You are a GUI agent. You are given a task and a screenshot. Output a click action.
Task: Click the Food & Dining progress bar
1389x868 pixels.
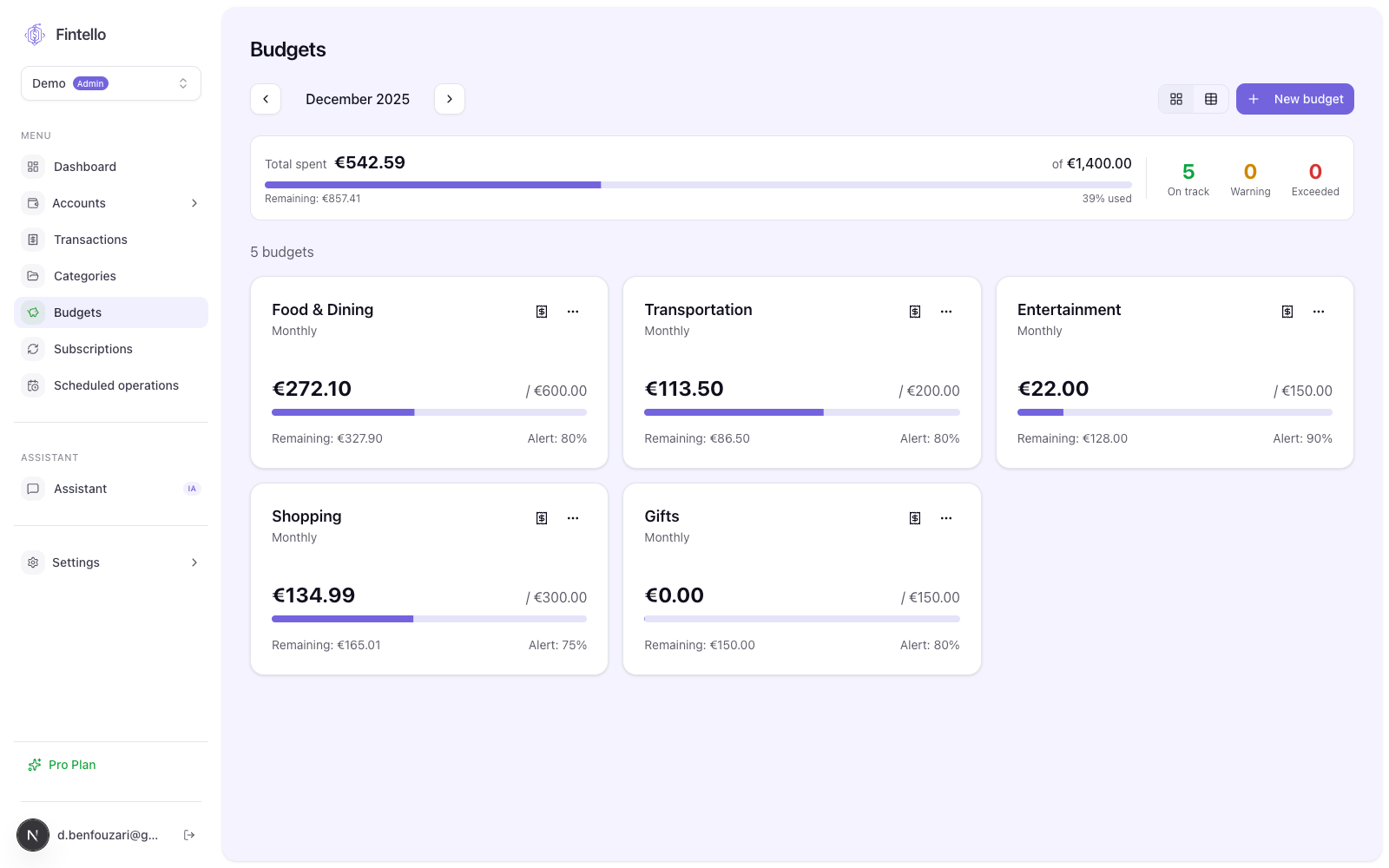pos(429,412)
